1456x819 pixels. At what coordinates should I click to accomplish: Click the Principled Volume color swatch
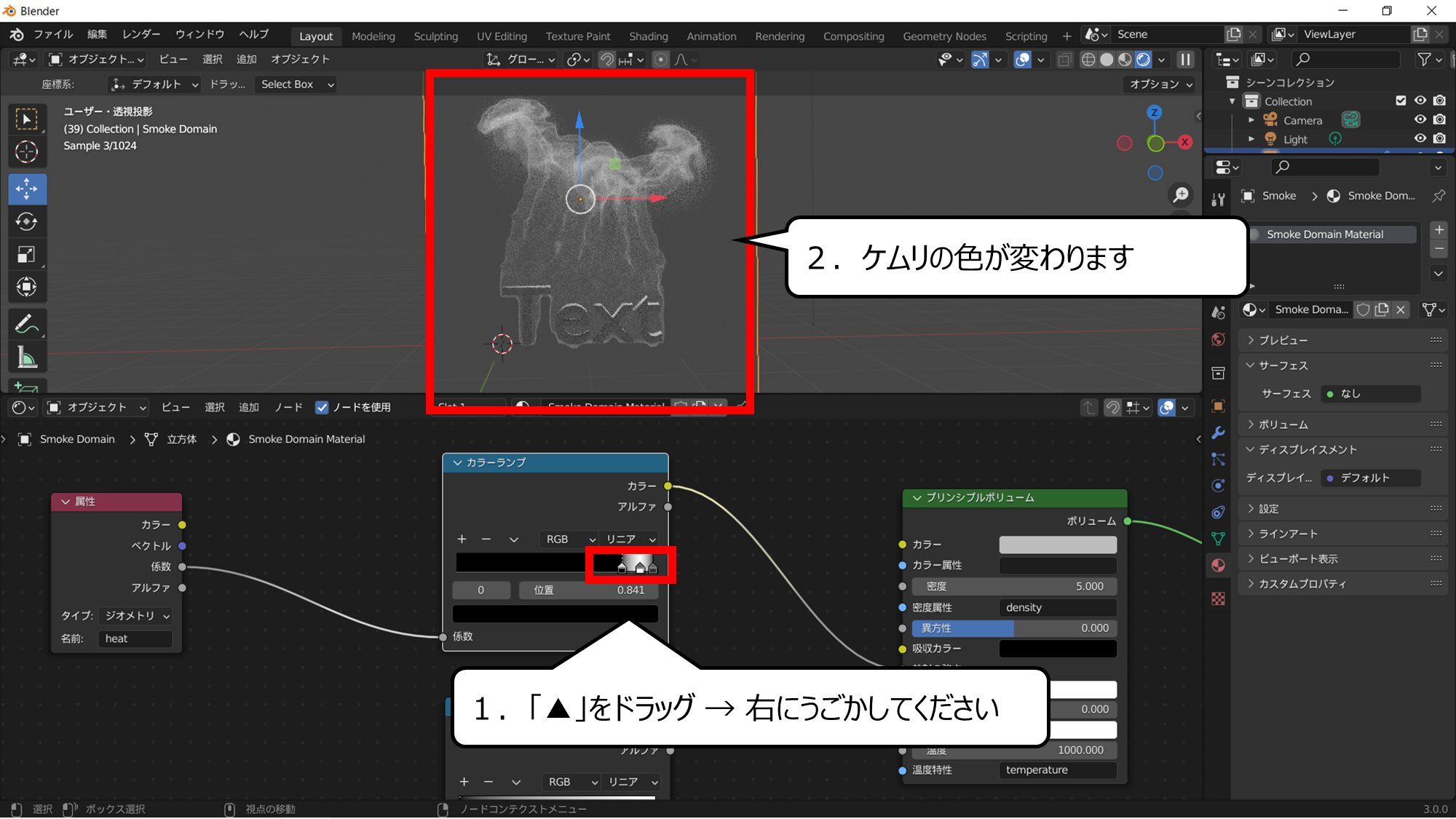[x=1058, y=545]
